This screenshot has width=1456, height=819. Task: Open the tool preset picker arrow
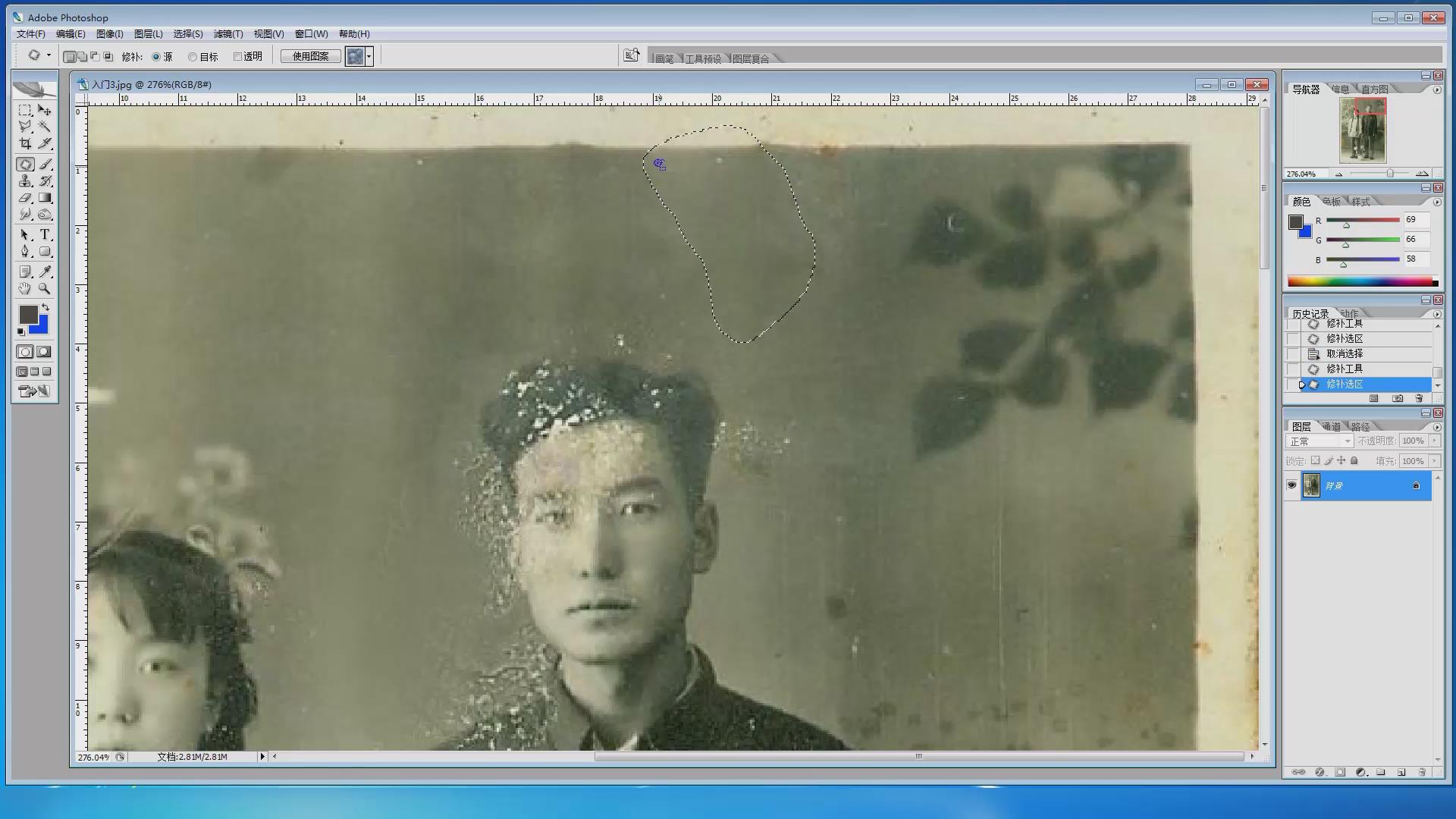point(49,55)
